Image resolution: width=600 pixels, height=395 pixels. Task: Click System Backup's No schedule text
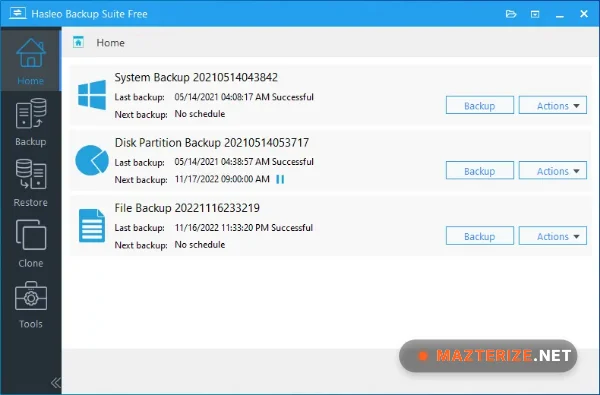(200, 114)
